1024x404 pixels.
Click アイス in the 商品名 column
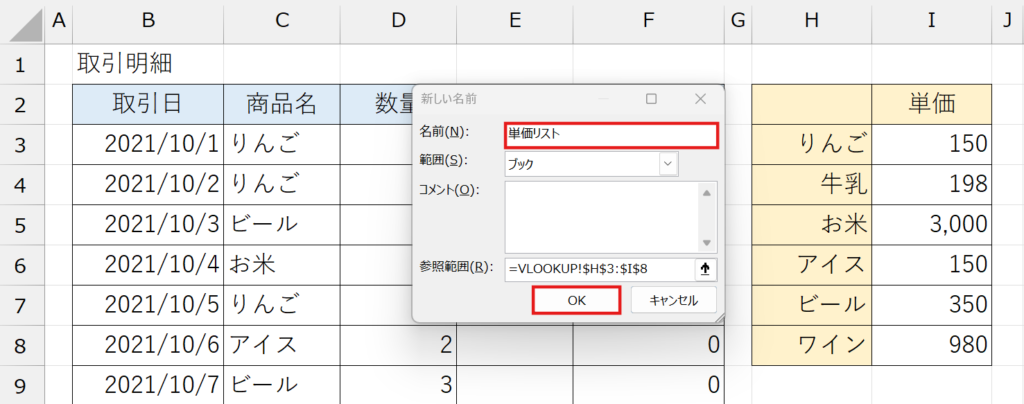coord(281,345)
